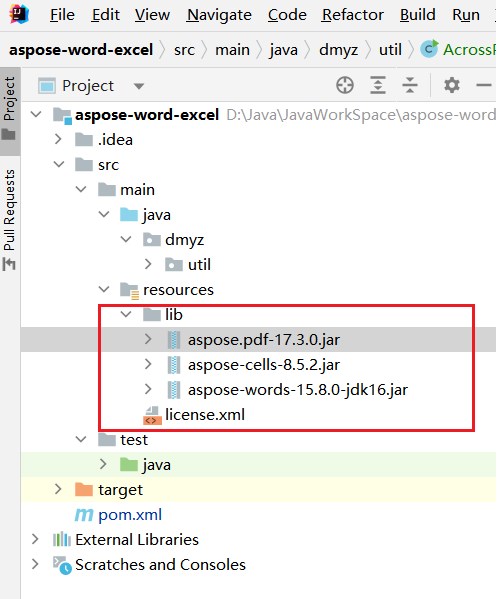The width and height of the screenshot is (498, 599).
Task: Click Select Opened File target icon
Action: (345, 85)
